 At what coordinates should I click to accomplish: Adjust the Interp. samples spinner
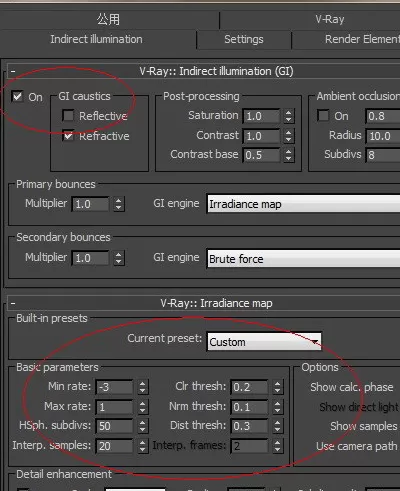tap(142, 446)
